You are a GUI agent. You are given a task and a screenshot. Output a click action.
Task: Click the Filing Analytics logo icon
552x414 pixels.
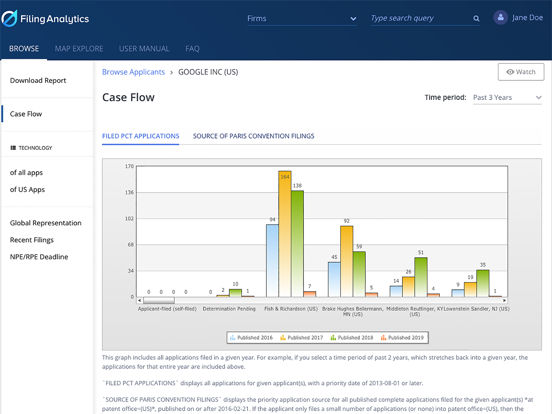point(9,18)
